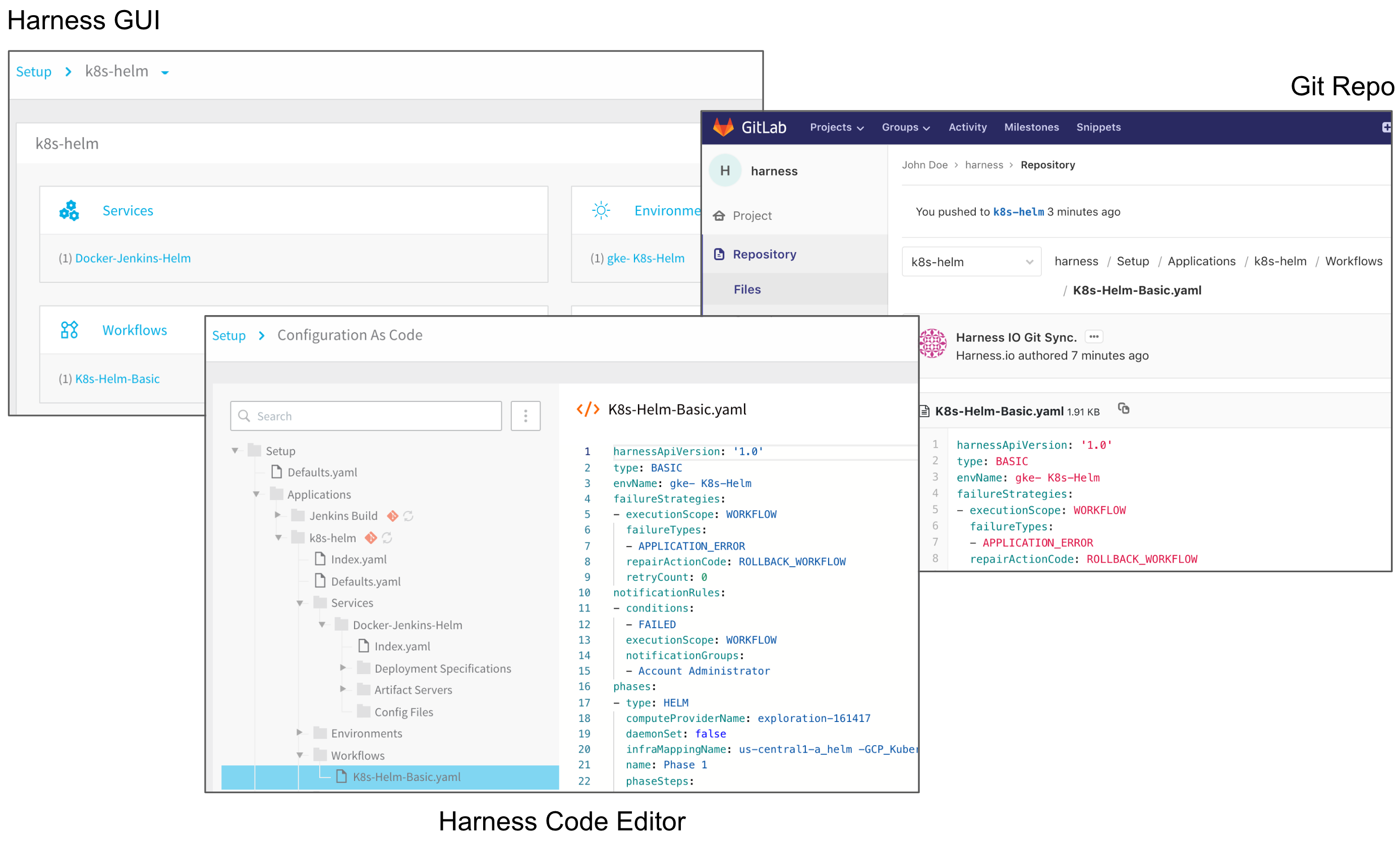This screenshot has width=1400, height=844.
Task: Click the git sync icon beside Jenkins Build
Action: [x=392, y=516]
